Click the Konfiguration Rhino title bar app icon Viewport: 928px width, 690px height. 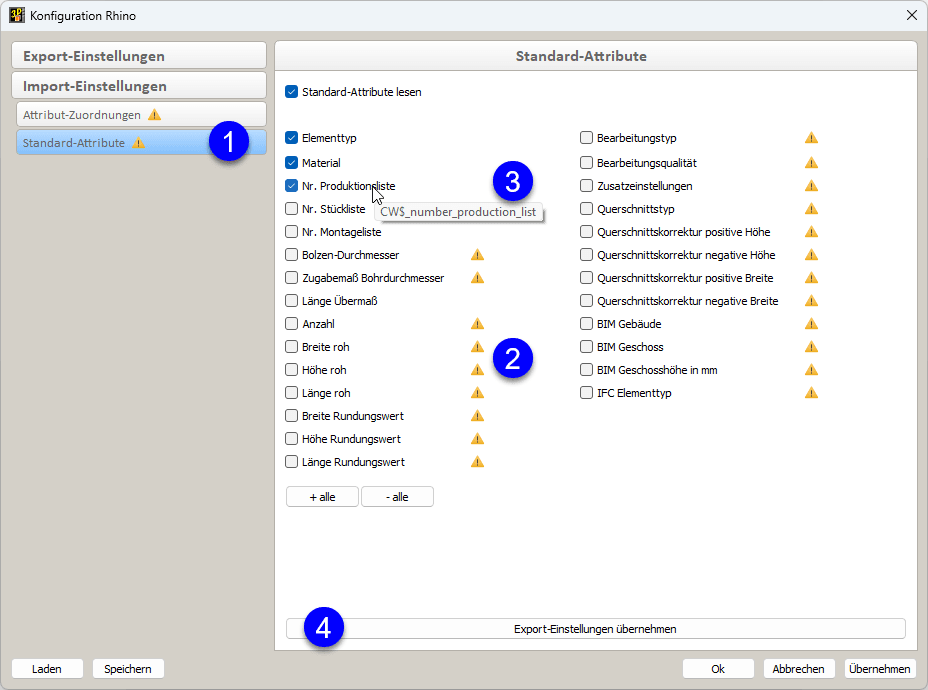(17, 15)
